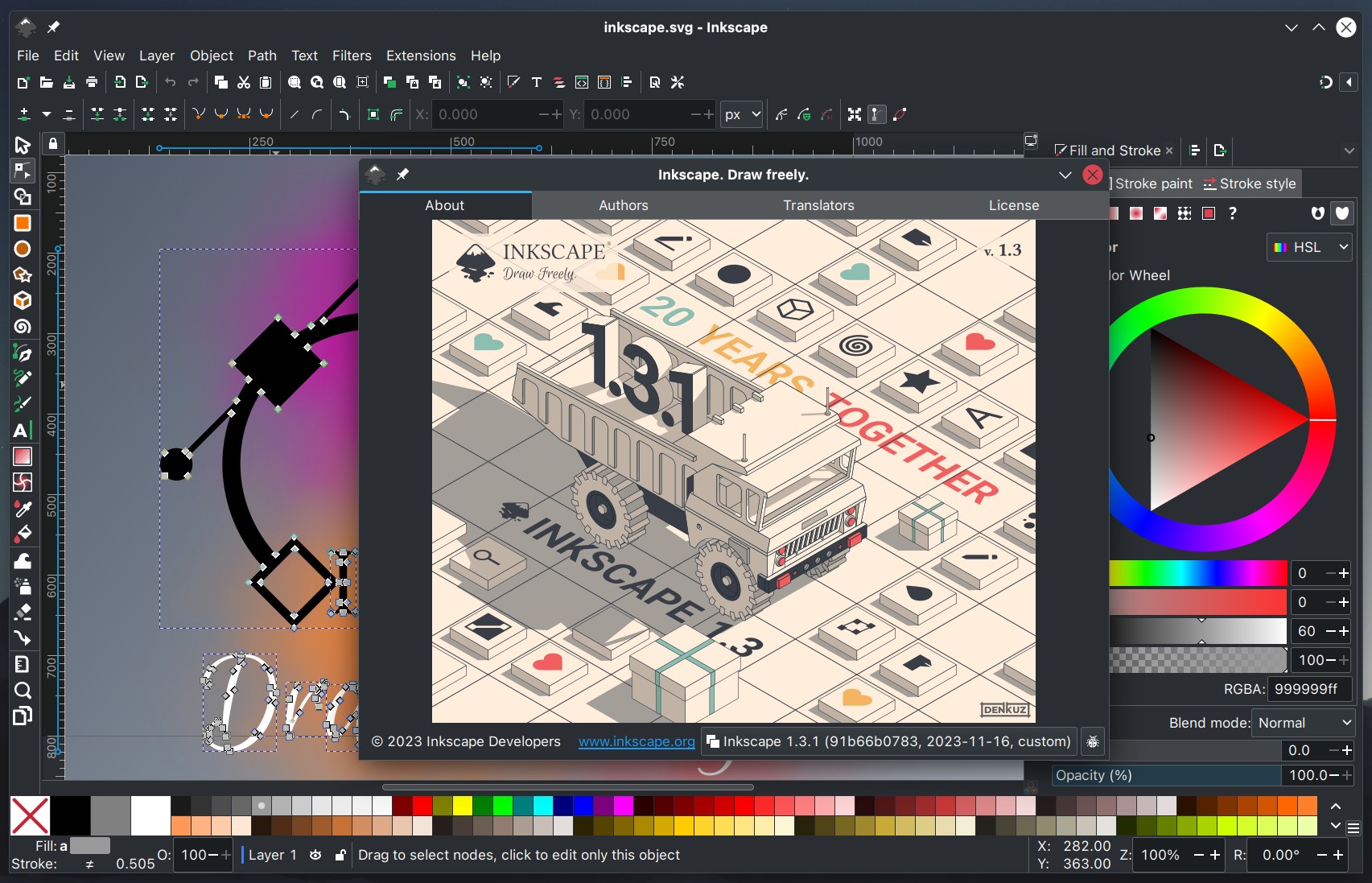Select the Rectangle tool in toolbox
This screenshot has height=883, width=1372.
pyautogui.click(x=23, y=223)
